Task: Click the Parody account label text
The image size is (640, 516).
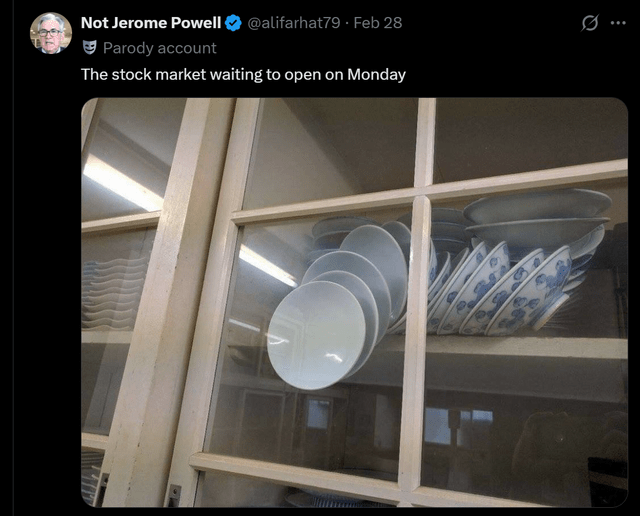Action: coord(160,48)
